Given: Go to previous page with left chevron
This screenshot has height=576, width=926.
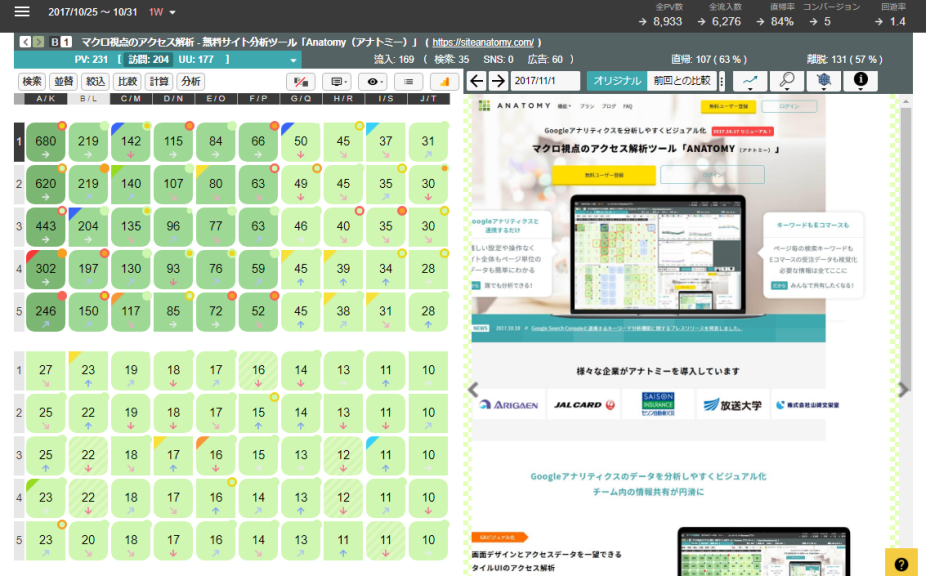Looking at the screenshot, I should click(x=25, y=42).
